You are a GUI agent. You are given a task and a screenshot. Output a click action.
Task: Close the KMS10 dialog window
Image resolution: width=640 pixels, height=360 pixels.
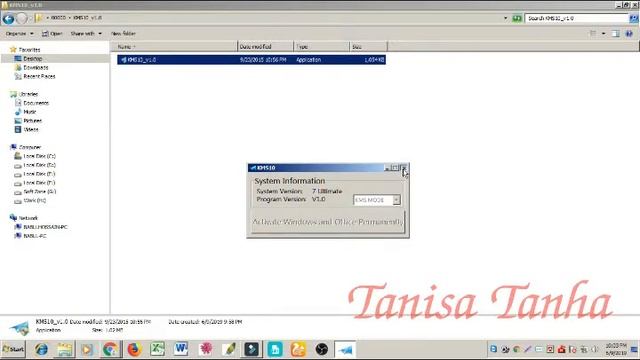coord(403,168)
